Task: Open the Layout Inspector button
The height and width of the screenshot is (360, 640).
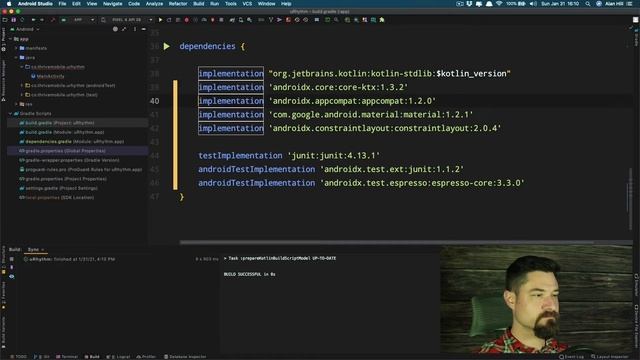Action: click(610, 357)
